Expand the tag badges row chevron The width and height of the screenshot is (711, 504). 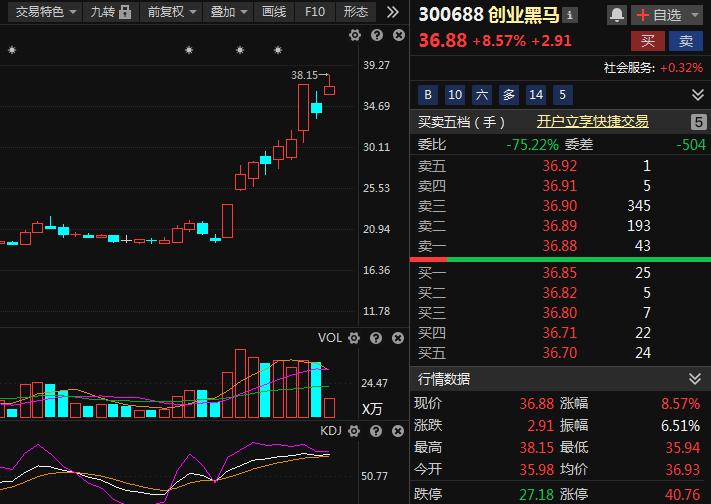pyautogui.click(x=697, y=95)
